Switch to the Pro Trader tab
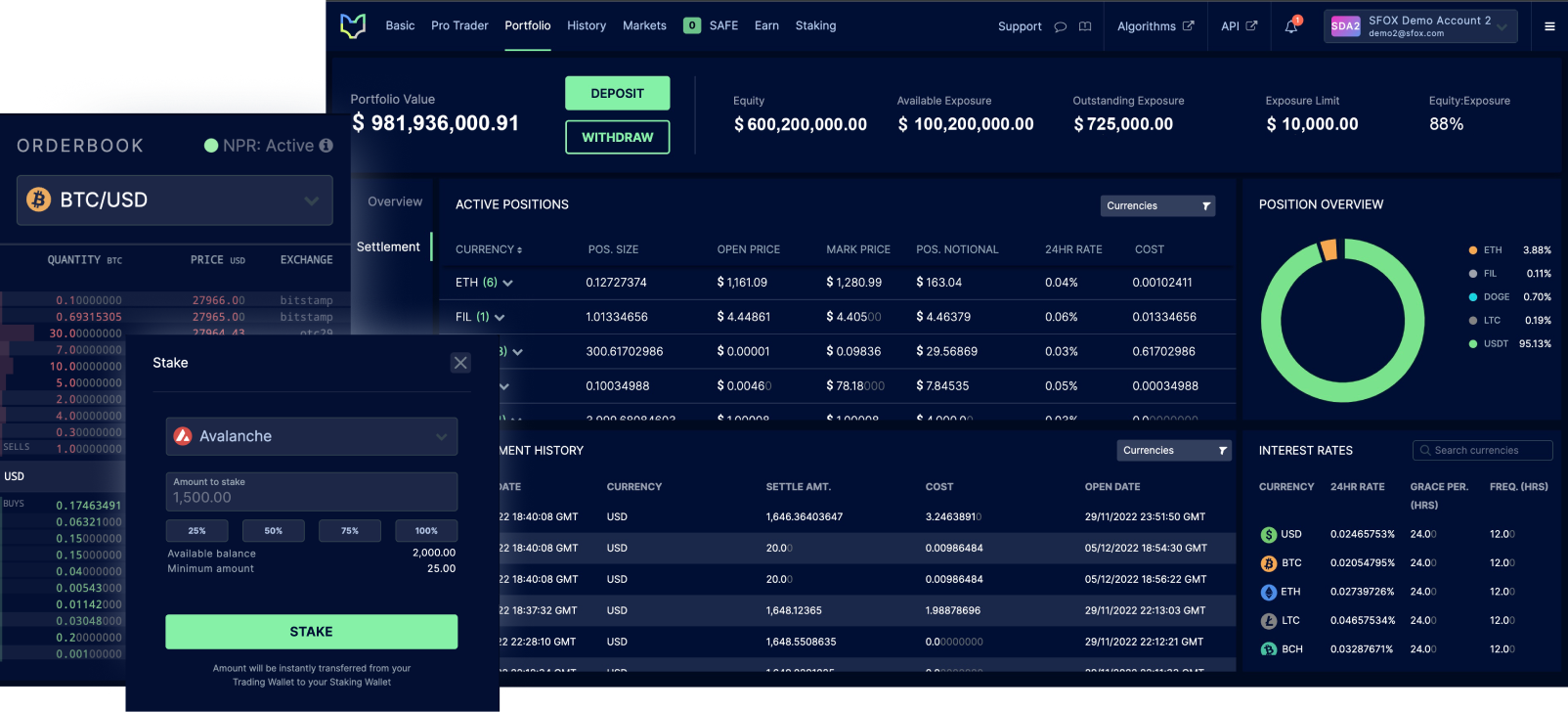The width and height of the screenshot is (1568, 712). pyautogui.click(x=459, y=25)
